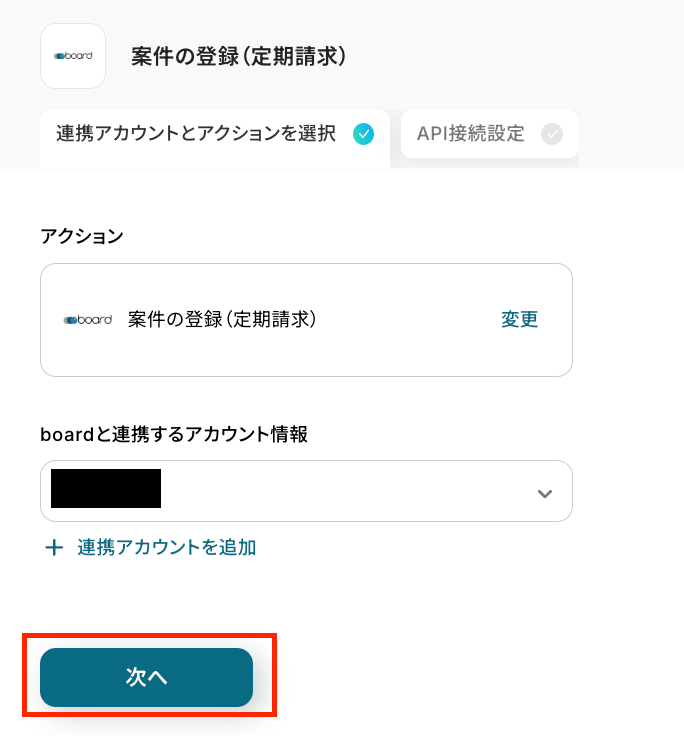Click the 案件の登録(定期請求) text in the action card
The height and width of the screenshot is (736, 684).
[222, 320]
